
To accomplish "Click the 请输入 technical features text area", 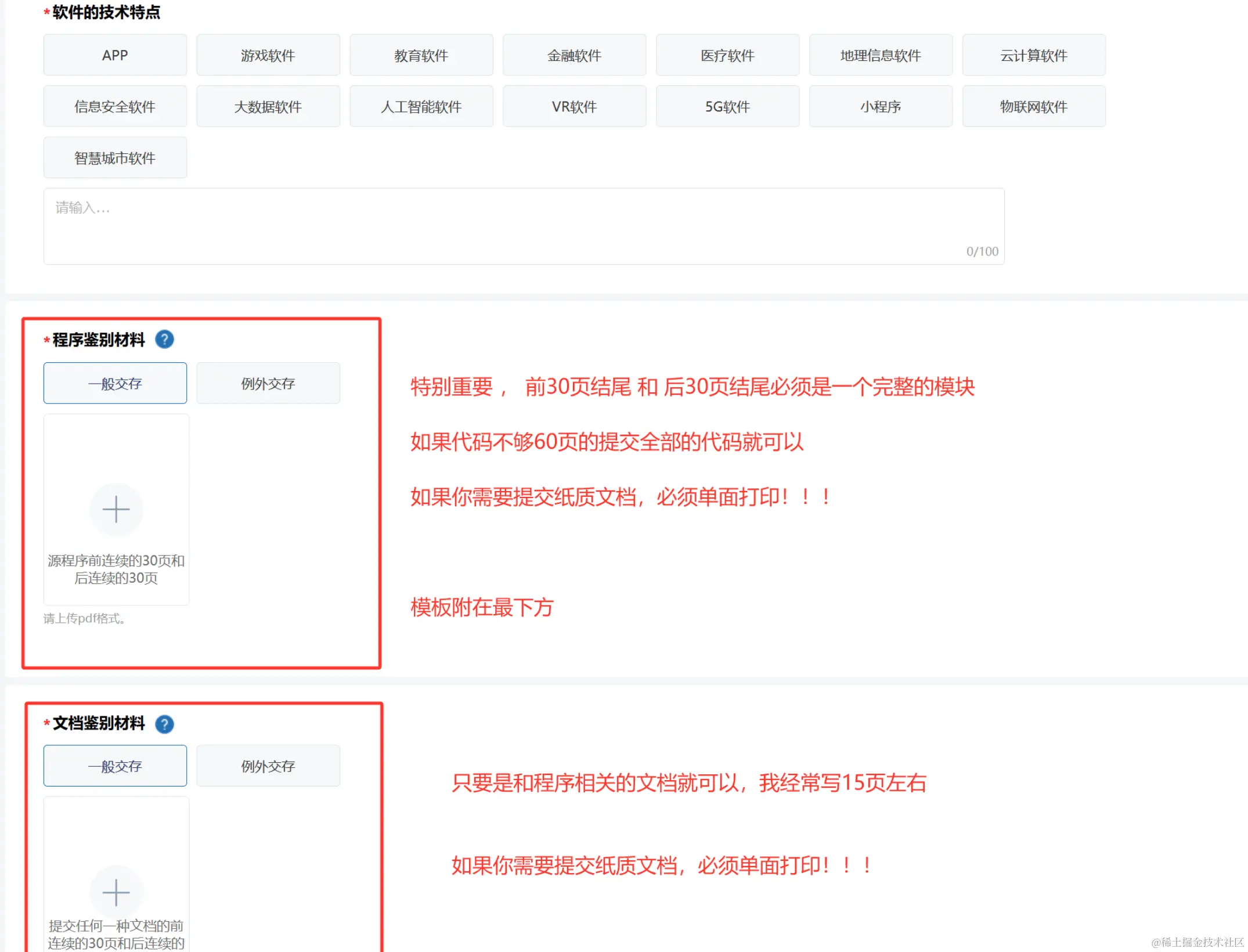I will 522,226.
